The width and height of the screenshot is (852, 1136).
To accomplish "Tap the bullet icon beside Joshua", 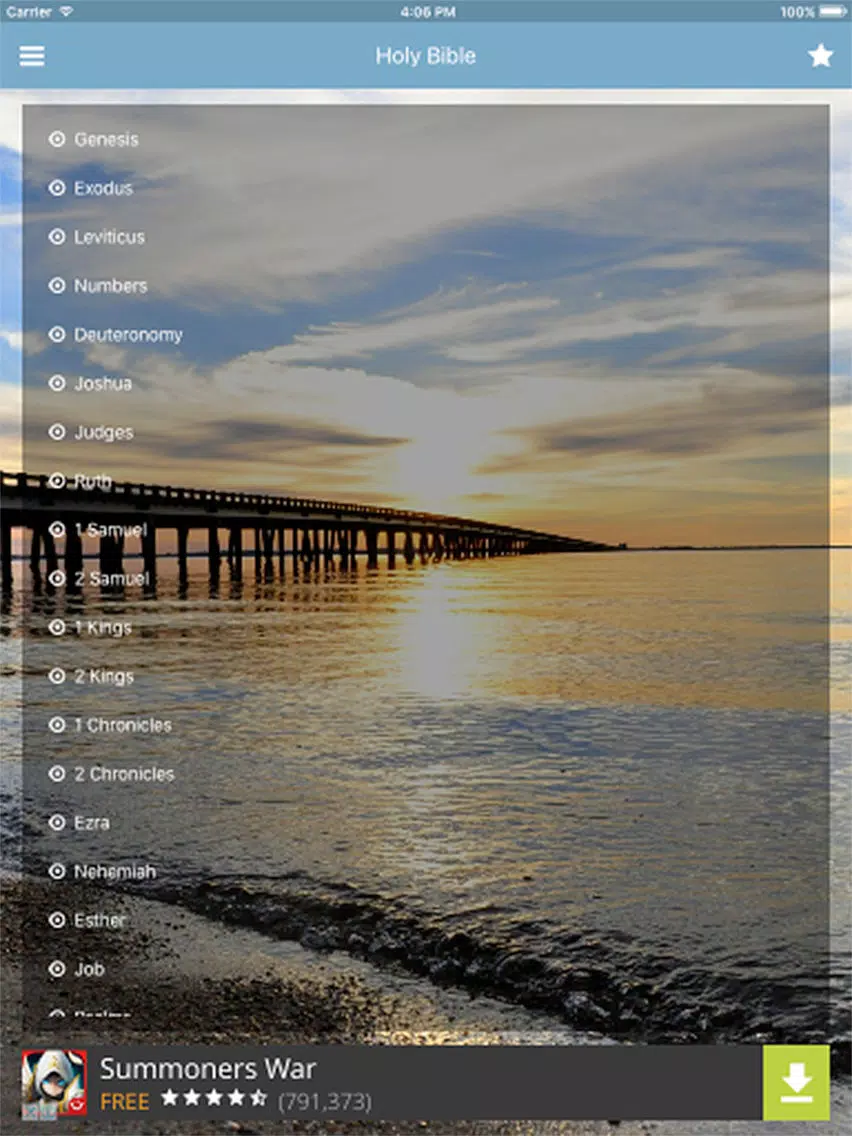I will click(57, 383).
